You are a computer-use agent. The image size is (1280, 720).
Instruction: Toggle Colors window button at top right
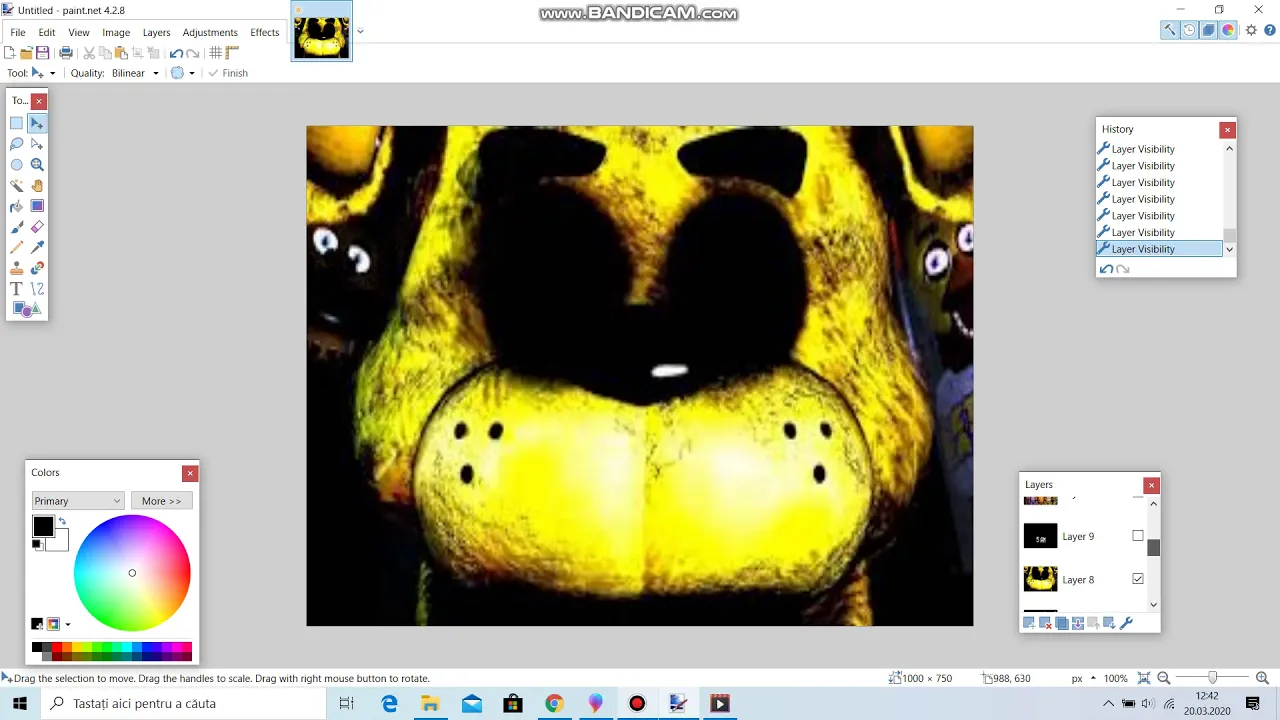pos(1229,30)
